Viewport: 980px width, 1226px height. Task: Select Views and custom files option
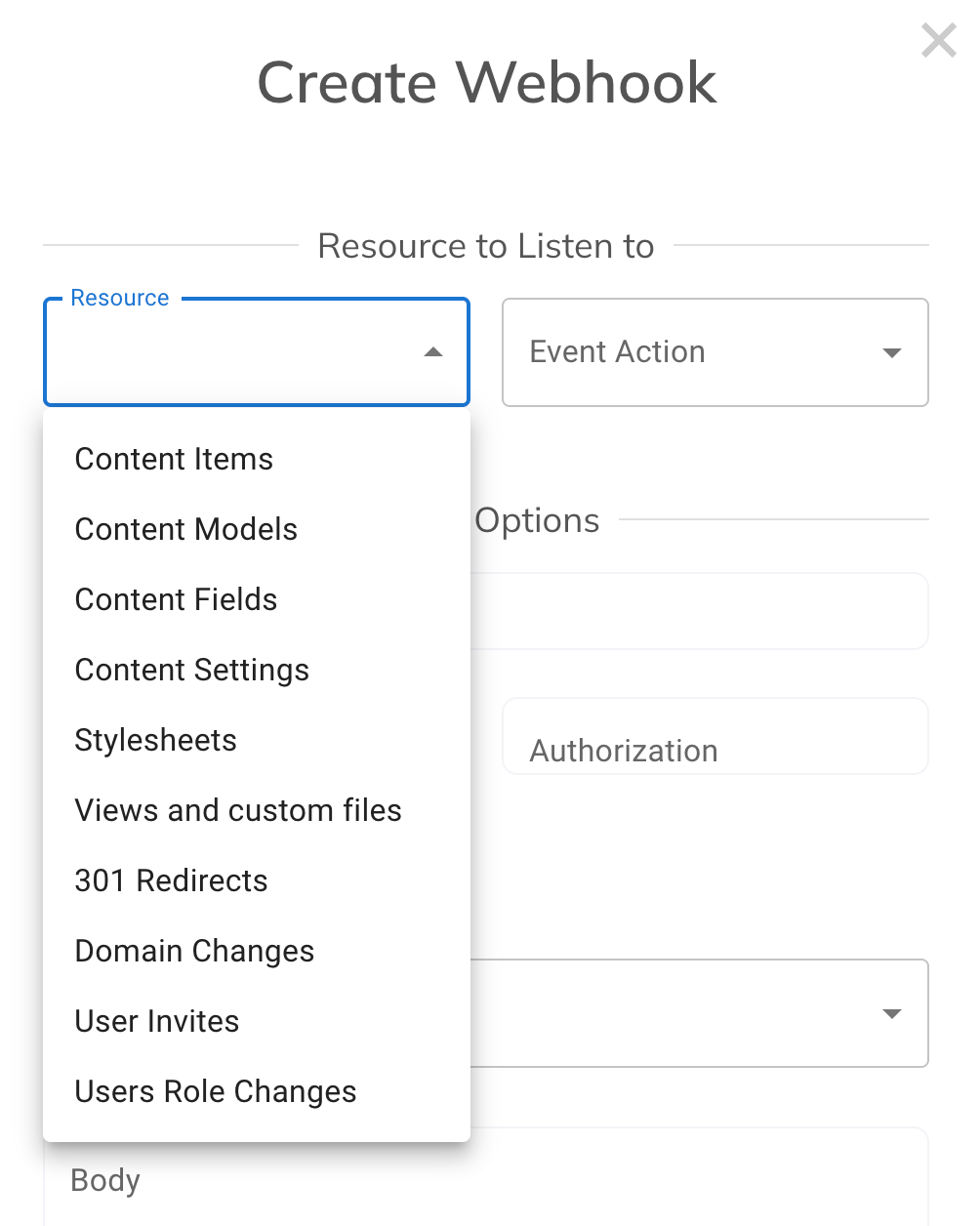click(x=238, y=810)
